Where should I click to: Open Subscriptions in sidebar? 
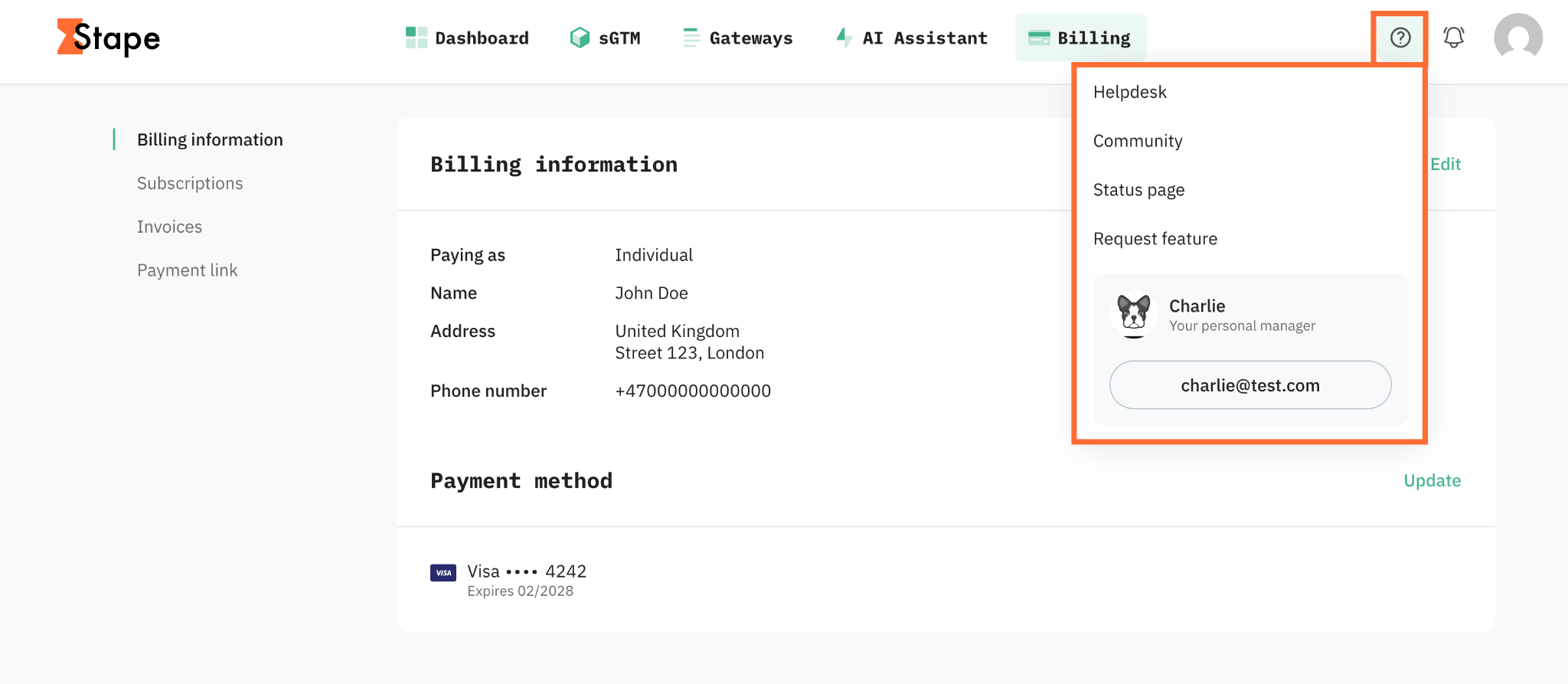[x=190, y=183]
